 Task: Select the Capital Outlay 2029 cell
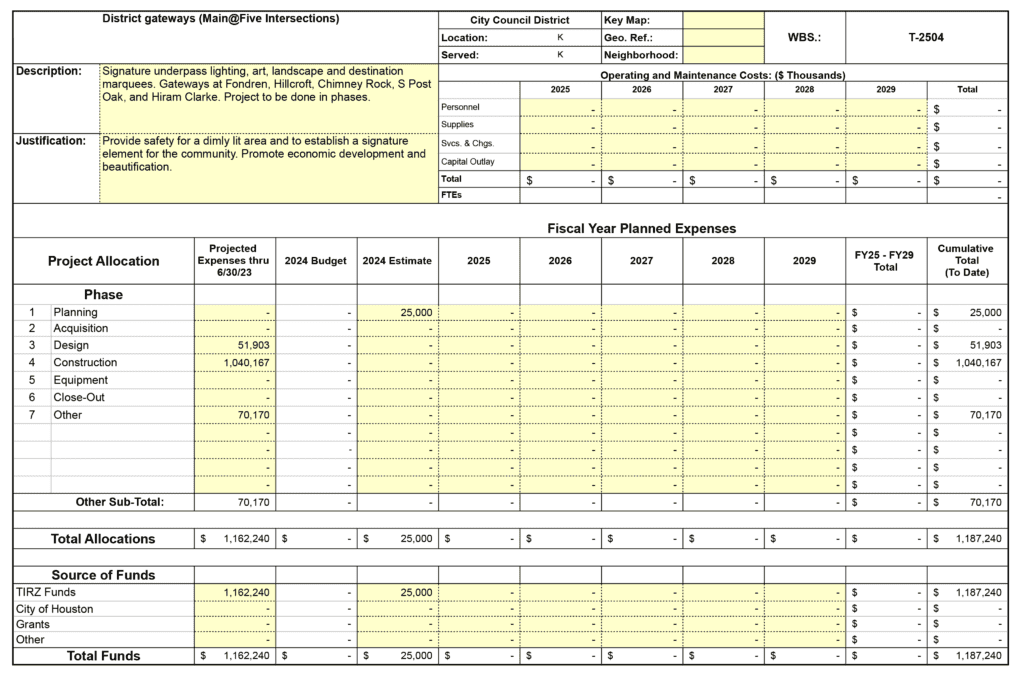pyautogui.click(x=886, y=162)
